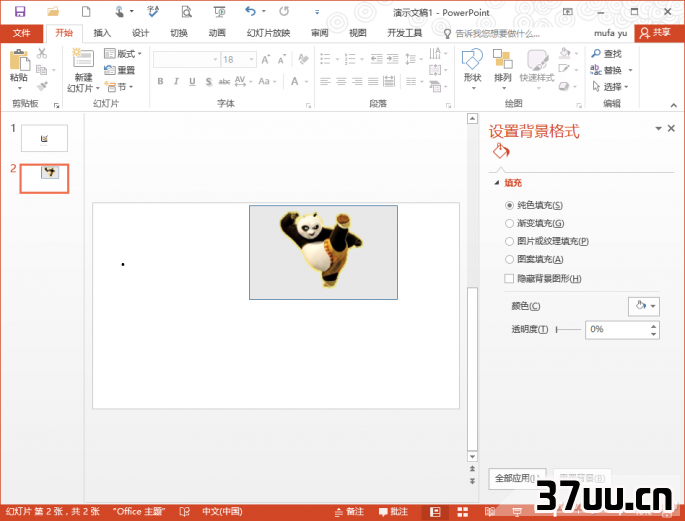Toggle strikethrough abc icon

click(x=224, y=81)
